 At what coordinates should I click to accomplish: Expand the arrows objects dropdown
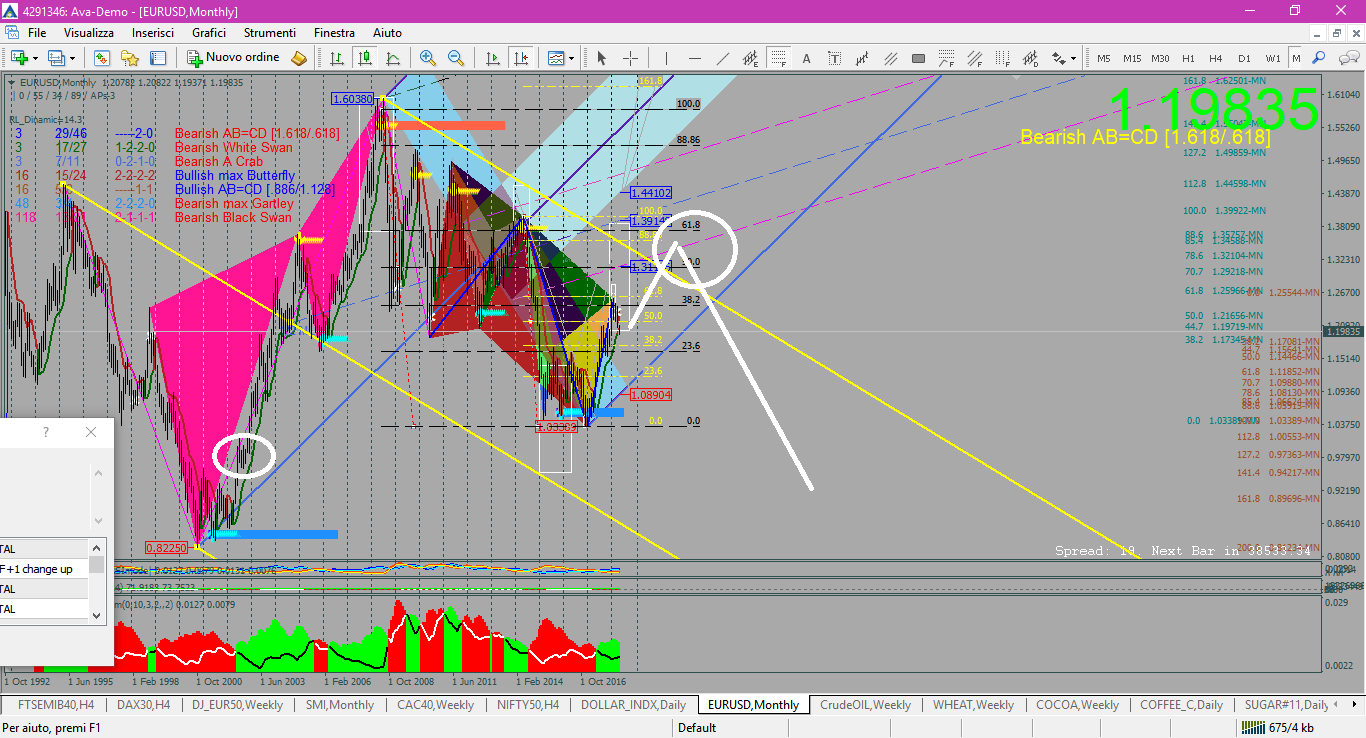pyautogui.click(x=1072, y=58)
